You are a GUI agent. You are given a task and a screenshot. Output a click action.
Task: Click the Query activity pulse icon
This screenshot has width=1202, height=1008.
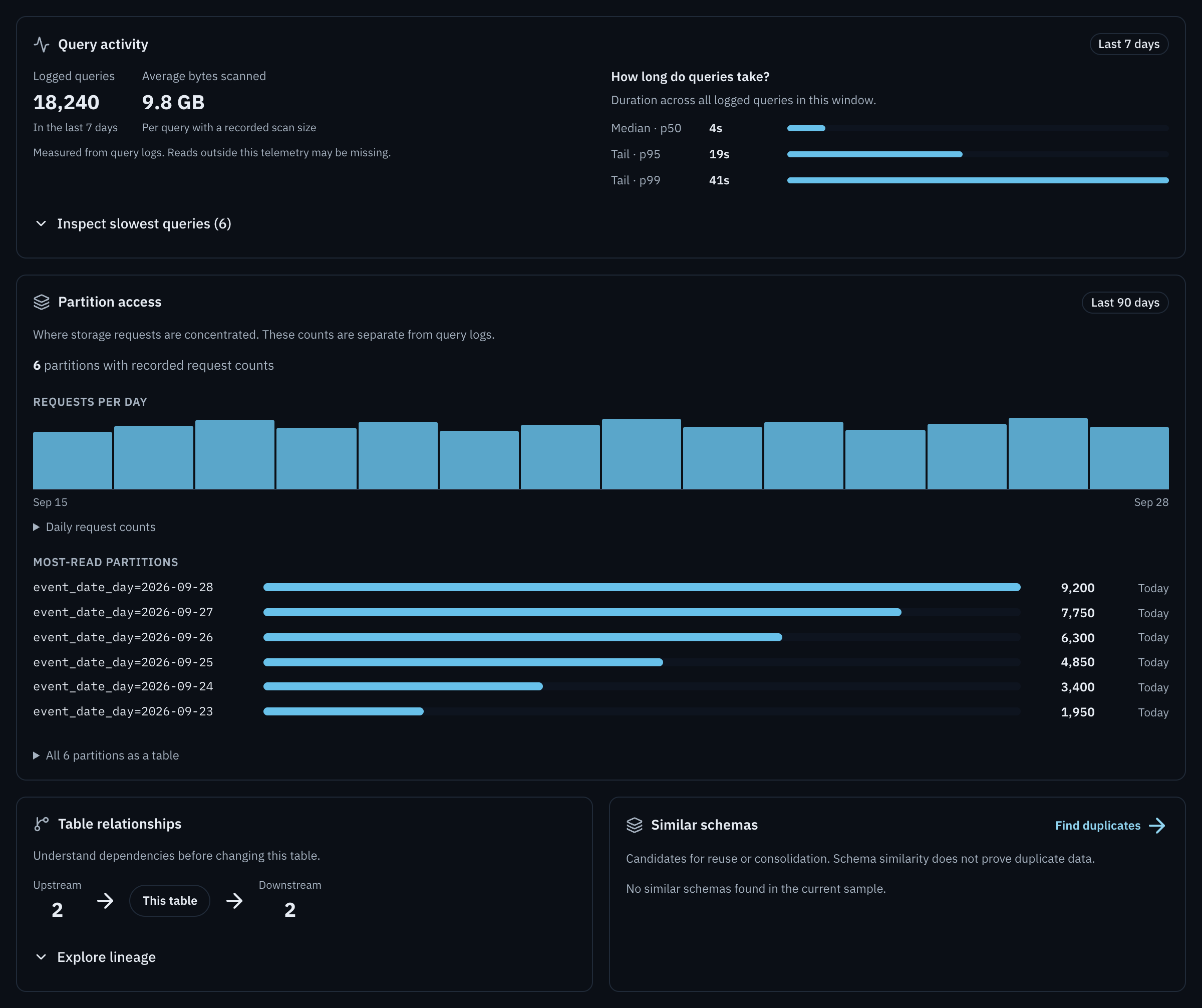click(x=41, y=44)
